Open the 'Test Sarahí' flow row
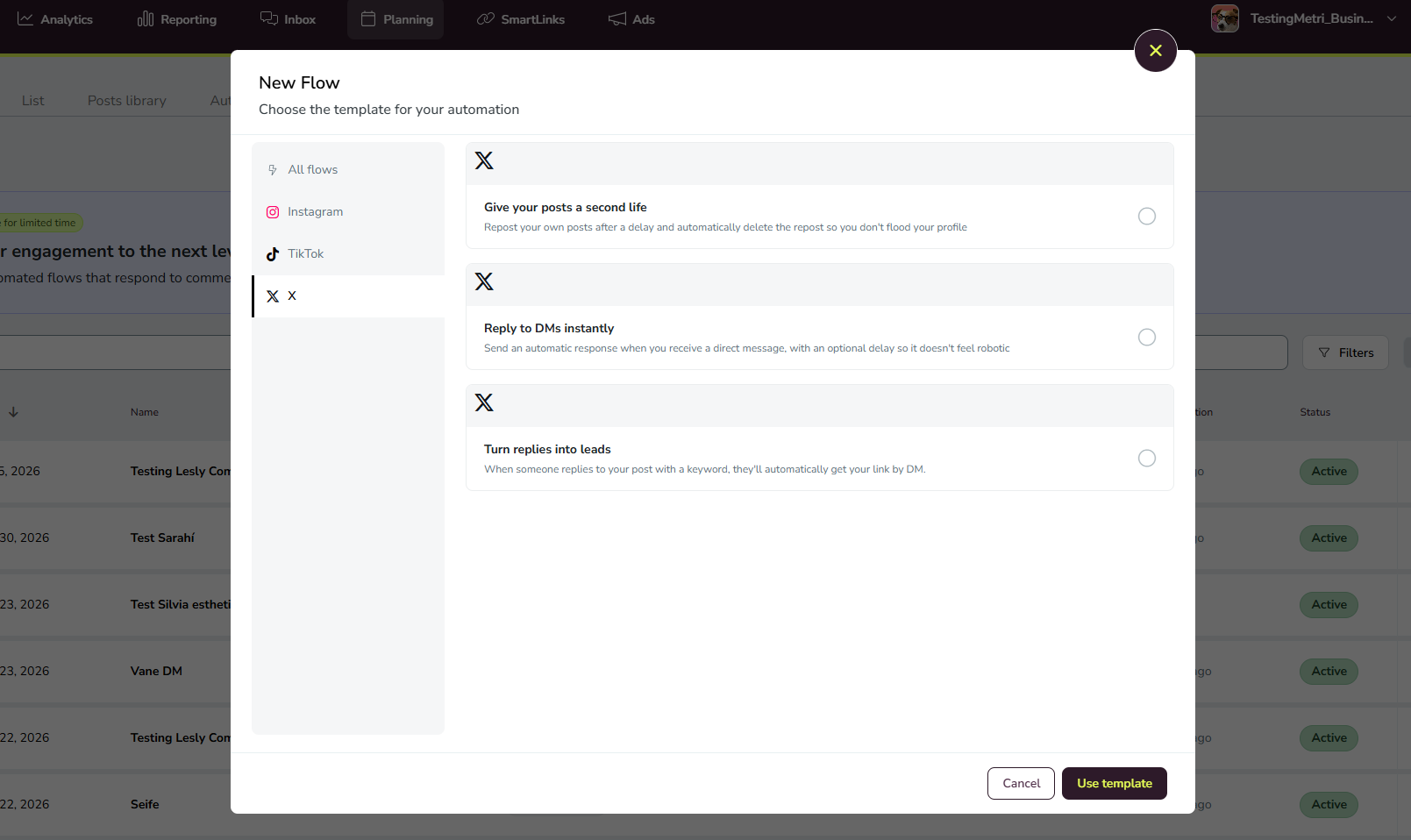This screenshot has height=840, width=1411. tap(163, 538)
